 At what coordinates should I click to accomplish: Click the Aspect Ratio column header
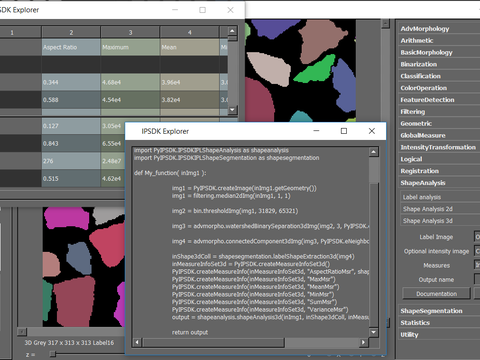71,47
